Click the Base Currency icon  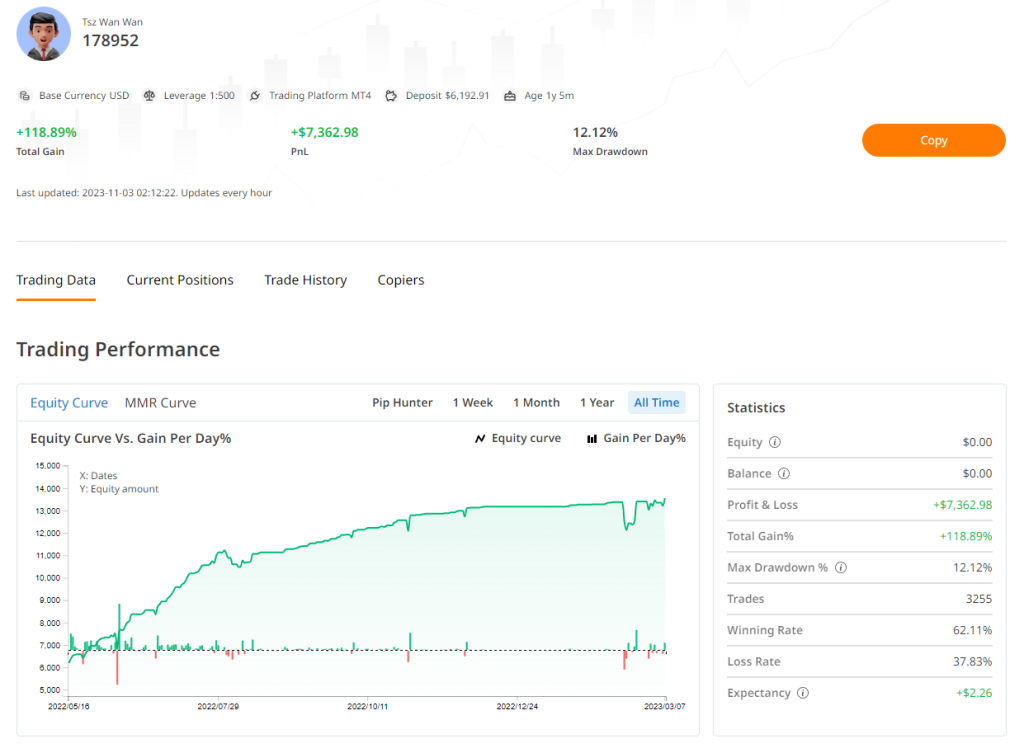point(25,96)
